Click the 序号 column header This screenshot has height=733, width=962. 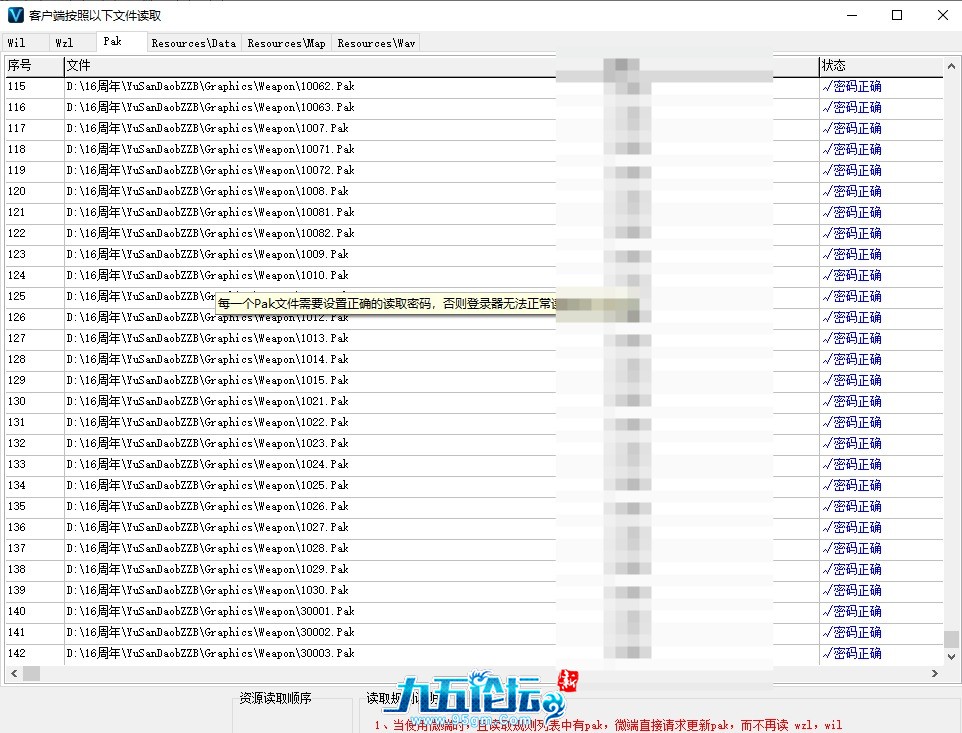pyautogui.click(x=34, y=66)
